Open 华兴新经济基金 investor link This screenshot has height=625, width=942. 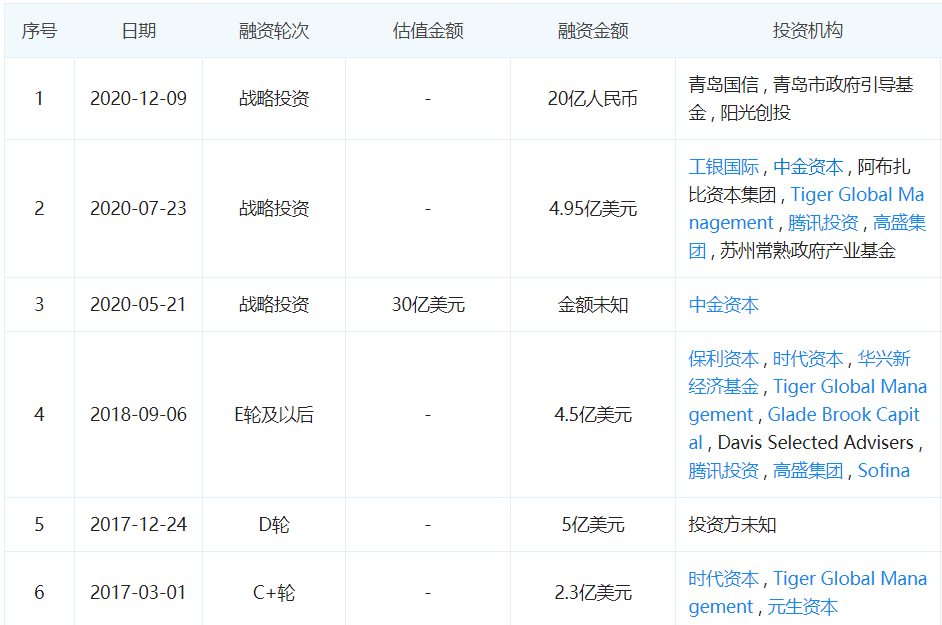pyautogui.click(x=884, y=359)
